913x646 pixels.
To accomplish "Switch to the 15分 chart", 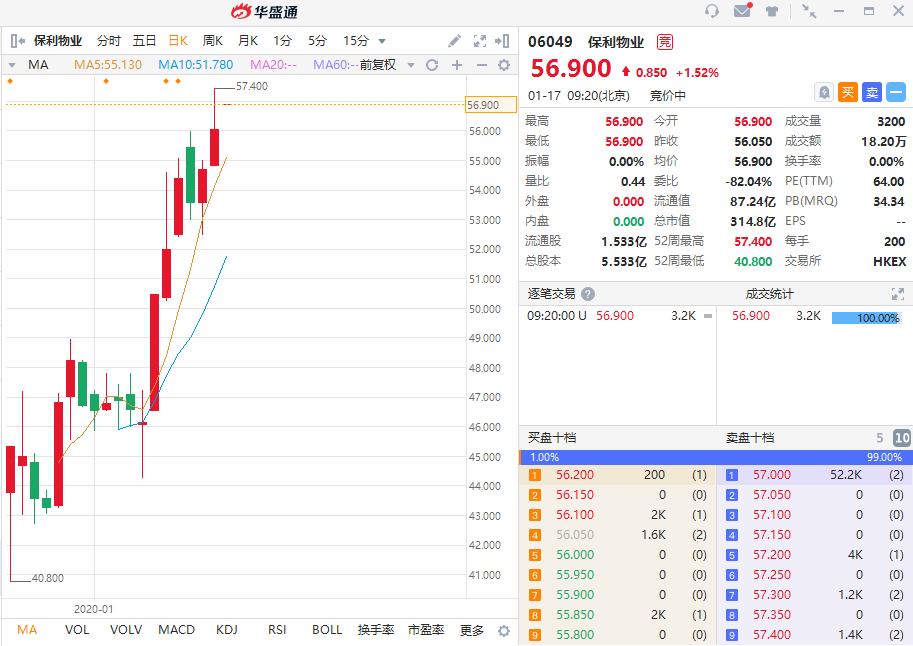I will tap(356, 41).
